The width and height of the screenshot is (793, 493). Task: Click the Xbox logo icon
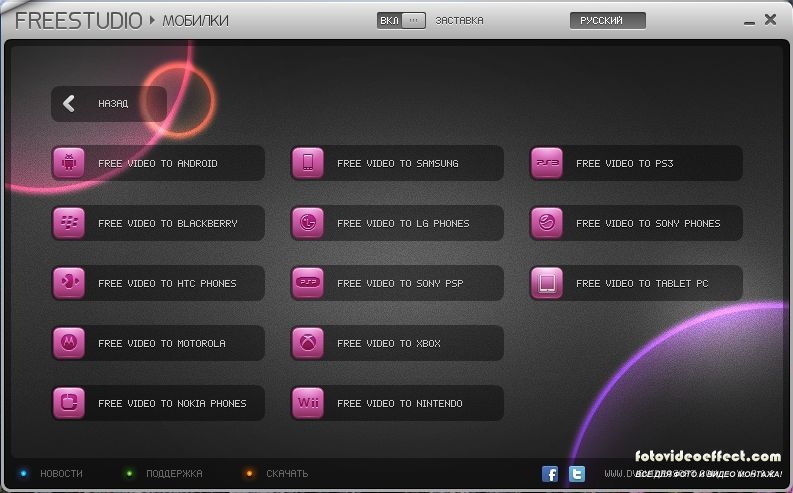pyautogui.click(x=307, y=343)
